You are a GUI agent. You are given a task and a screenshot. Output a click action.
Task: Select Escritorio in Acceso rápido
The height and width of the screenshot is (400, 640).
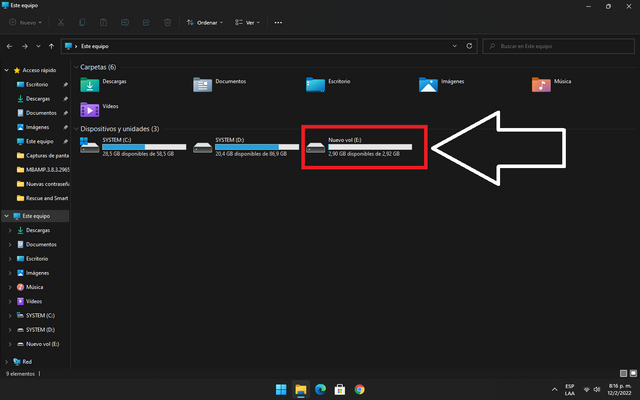(x=37, y=84)
